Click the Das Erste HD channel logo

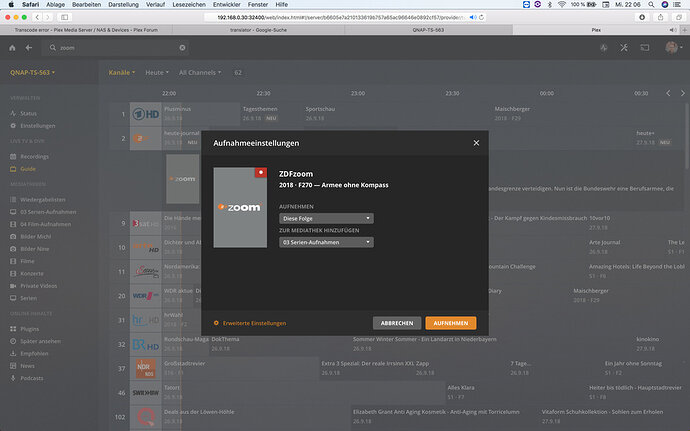tap(146, 114)
